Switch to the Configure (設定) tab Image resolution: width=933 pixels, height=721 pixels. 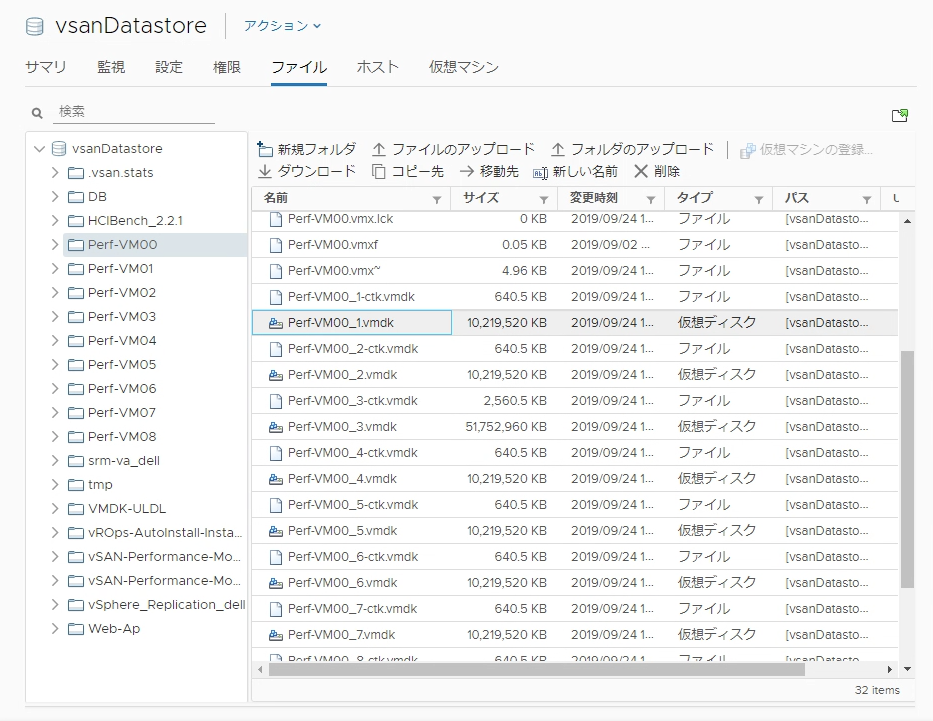[169, 67]
